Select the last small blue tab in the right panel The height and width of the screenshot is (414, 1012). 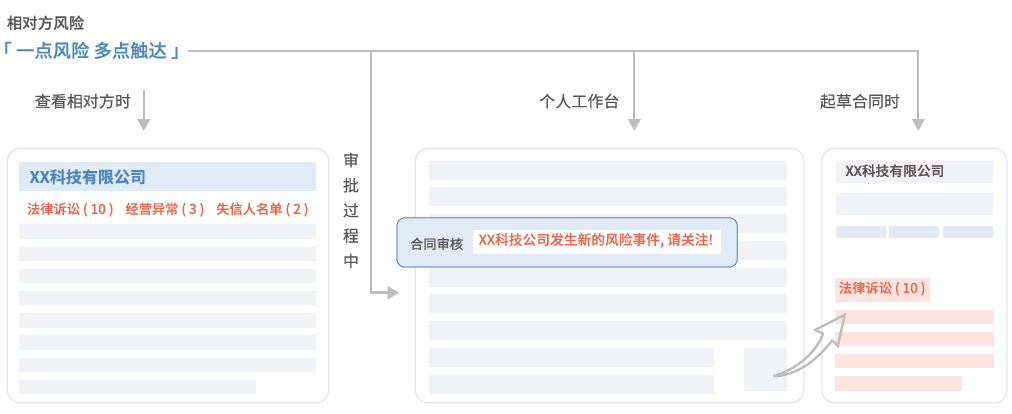click(x=967, y=232)
